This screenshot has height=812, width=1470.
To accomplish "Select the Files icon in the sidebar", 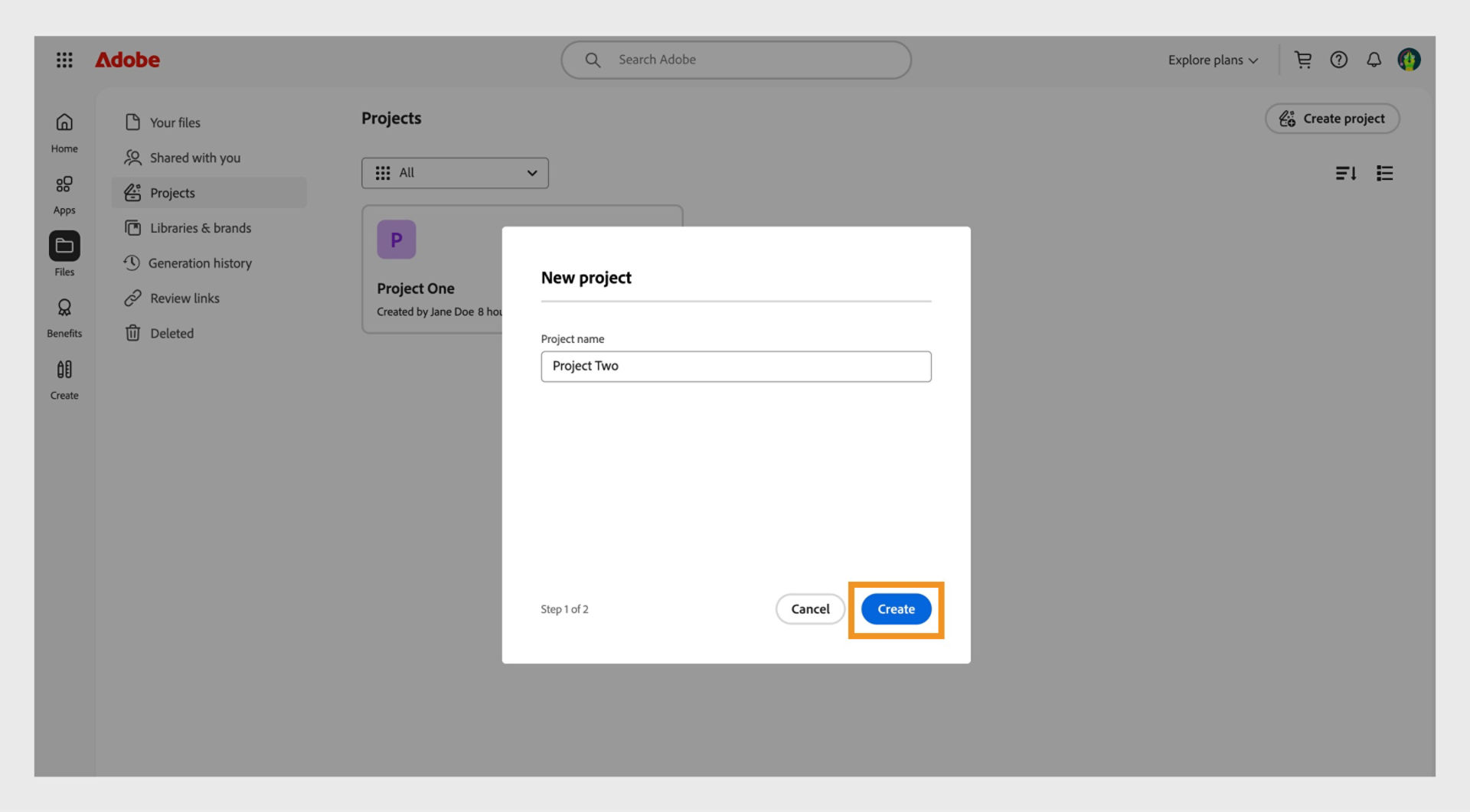I will [x=64, y=246].
